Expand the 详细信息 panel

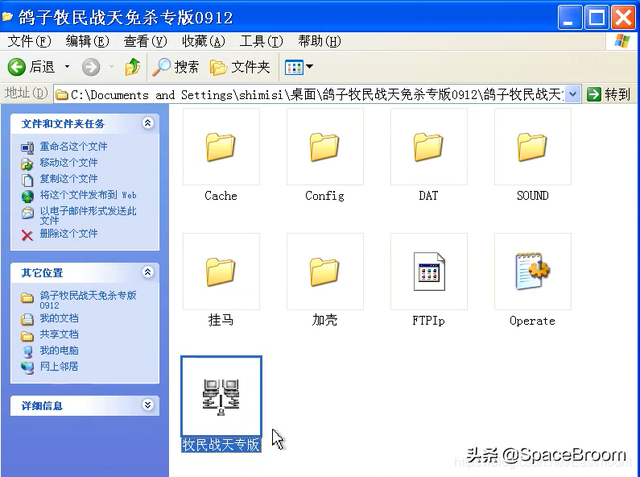click(147, 405)
